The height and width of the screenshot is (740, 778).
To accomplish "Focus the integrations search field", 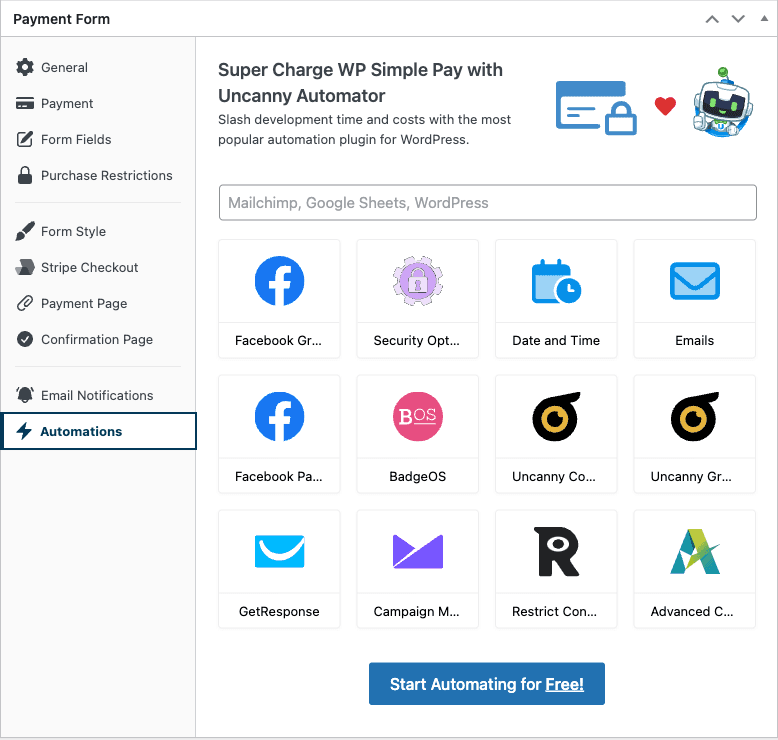I will coord(488,202).
